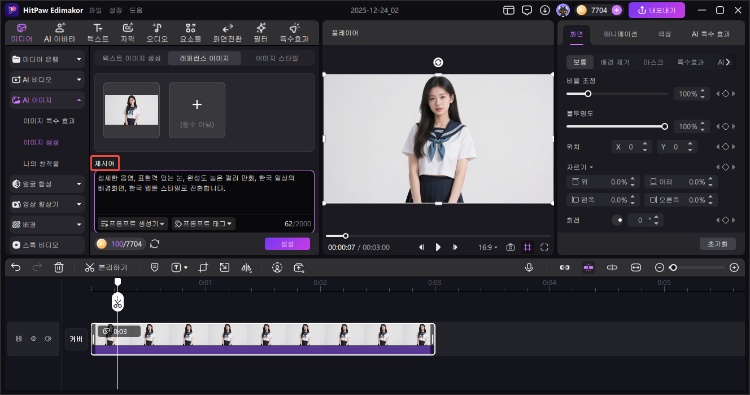Toggle the link clips chain icon in the timeline toolbar

(x=564, y=268)
